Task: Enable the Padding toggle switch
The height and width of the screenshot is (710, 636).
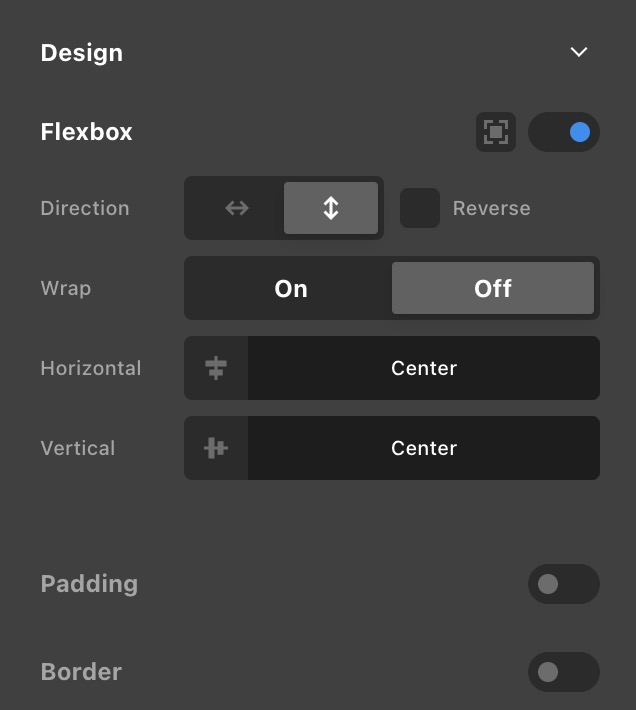Action: pyautogui.click(x=564, y=584)
